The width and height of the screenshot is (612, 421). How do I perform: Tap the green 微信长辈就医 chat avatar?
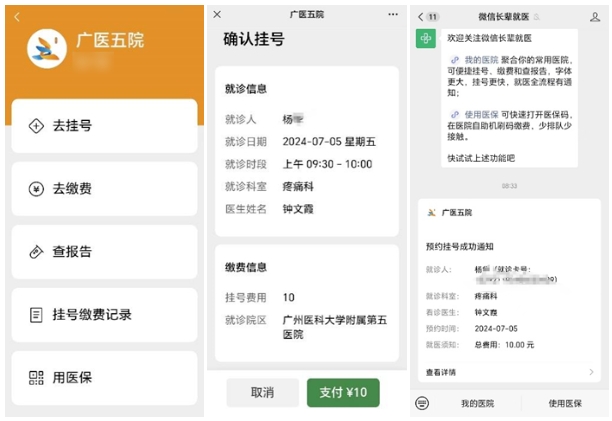(427, 38)
